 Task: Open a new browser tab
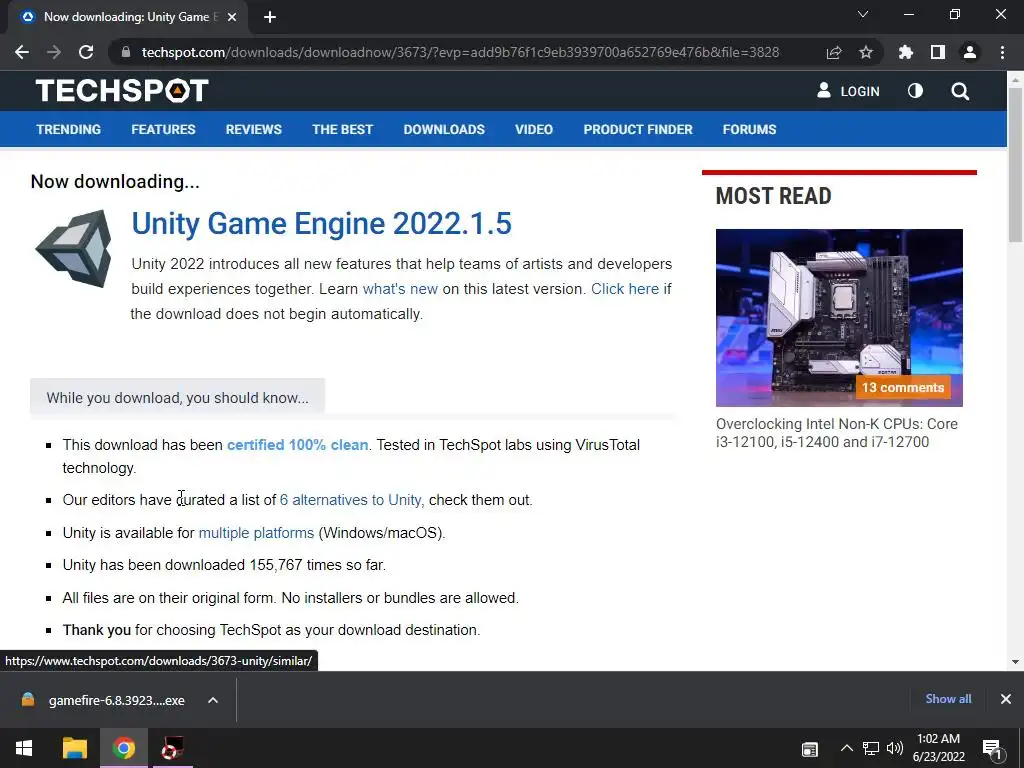click(270, 17)
